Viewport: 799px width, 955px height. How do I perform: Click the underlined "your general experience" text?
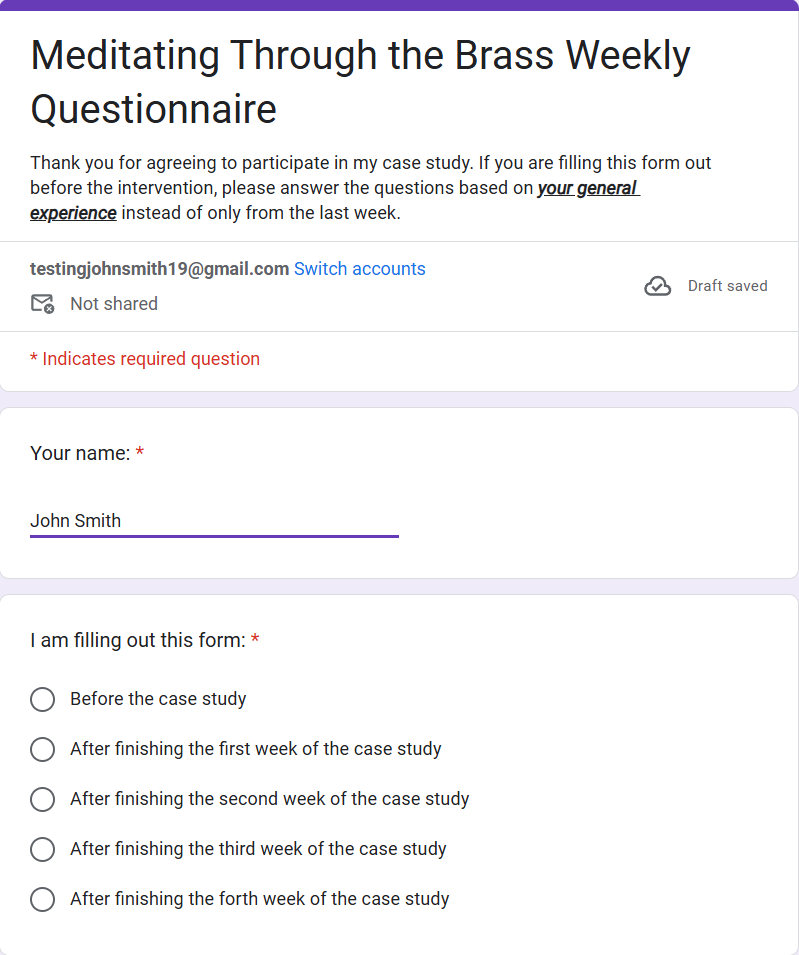(588, 188)
